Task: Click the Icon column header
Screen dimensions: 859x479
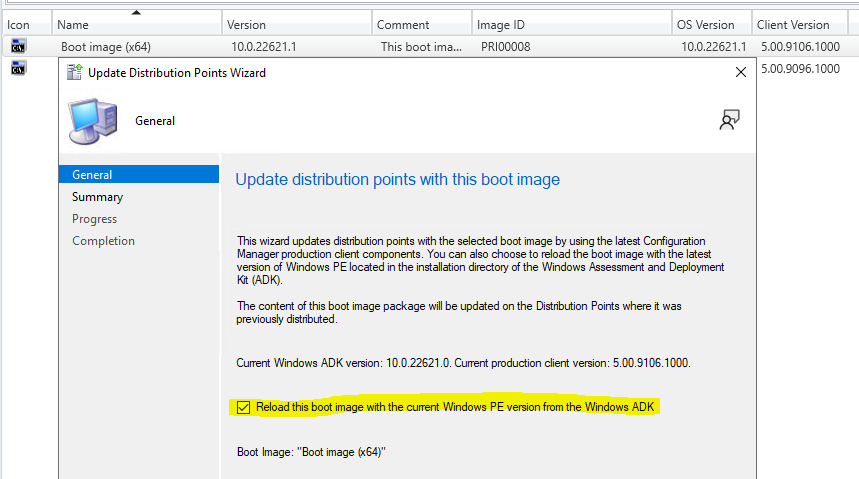Action: (27, 25)
